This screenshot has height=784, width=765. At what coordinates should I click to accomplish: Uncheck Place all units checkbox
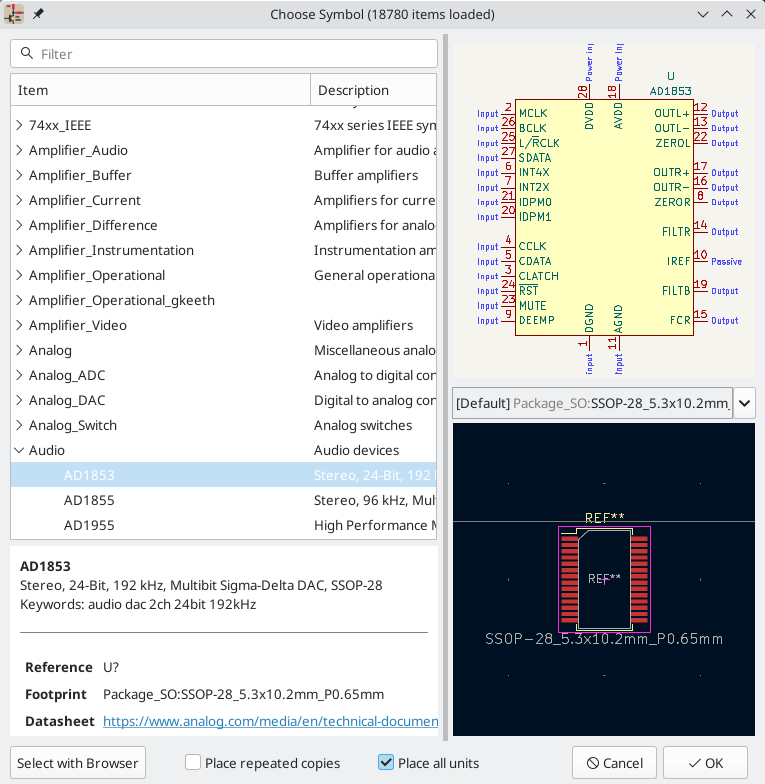[386, 762]
